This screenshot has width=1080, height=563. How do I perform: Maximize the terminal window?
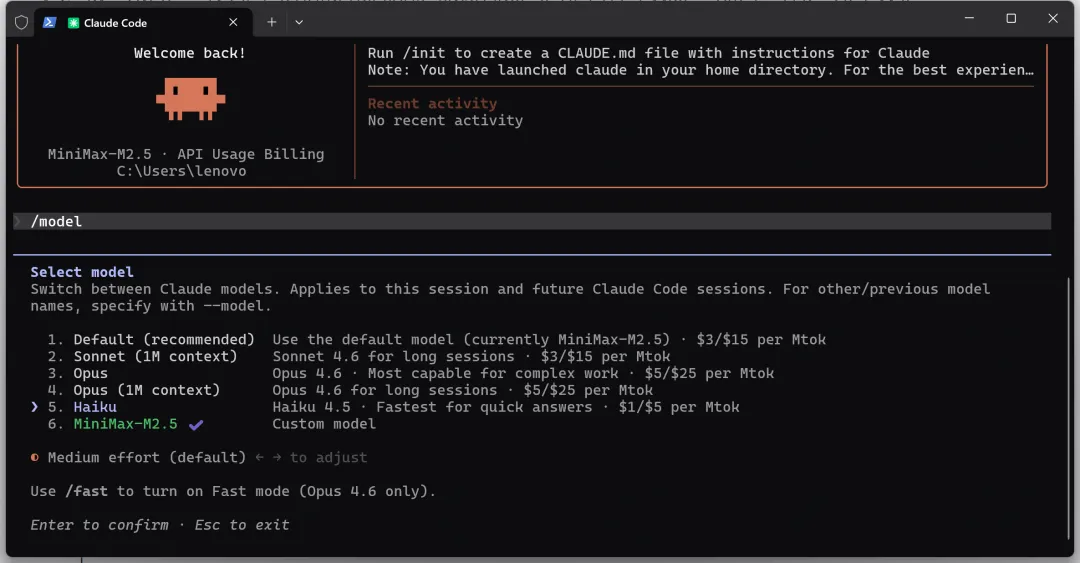(1011, 19)
